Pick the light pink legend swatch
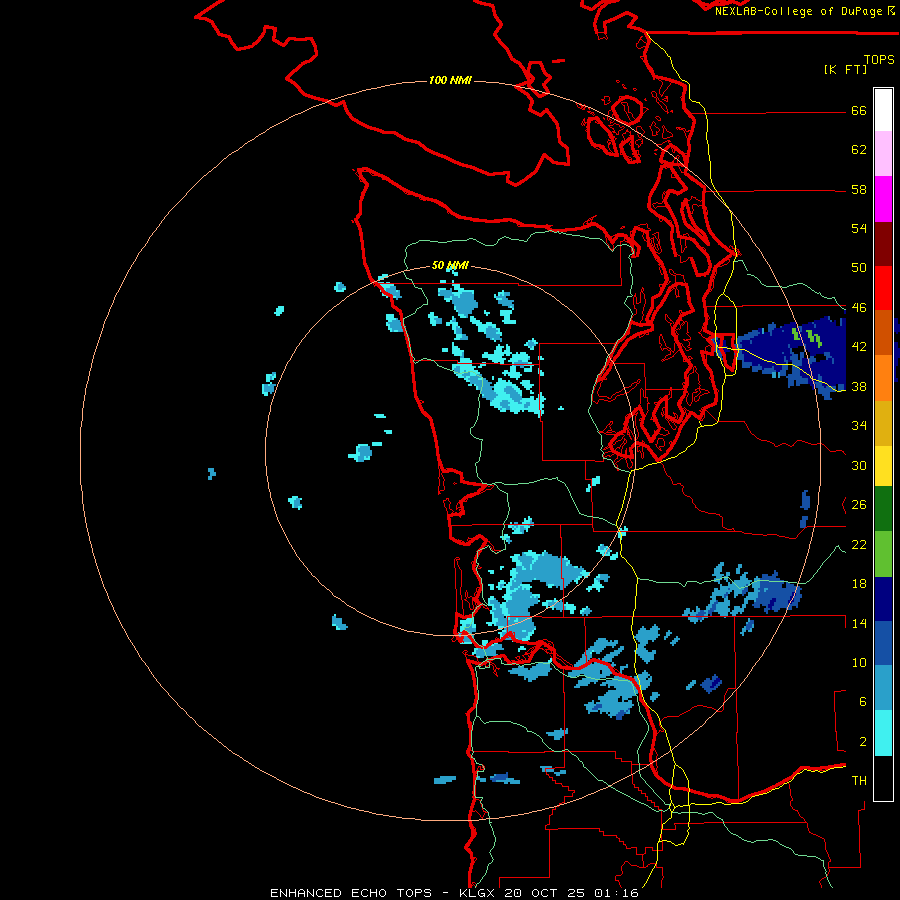Image resolution: width=900 pixels, height=900 pixels. point(883,154)
